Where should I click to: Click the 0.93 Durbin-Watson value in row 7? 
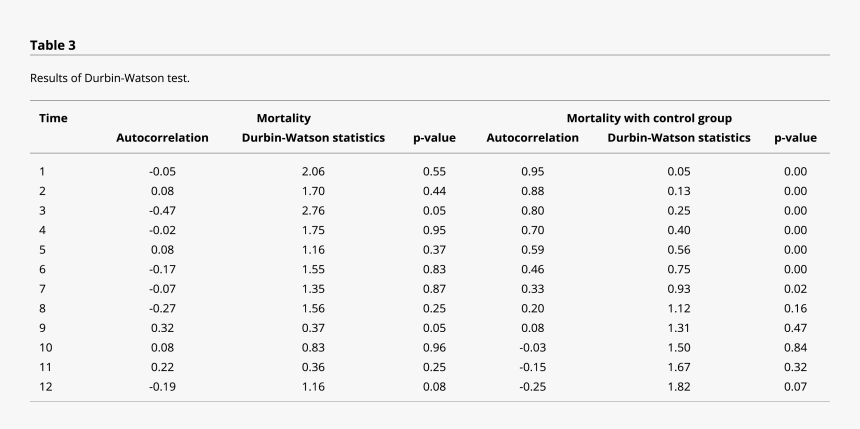click(679, 288)
